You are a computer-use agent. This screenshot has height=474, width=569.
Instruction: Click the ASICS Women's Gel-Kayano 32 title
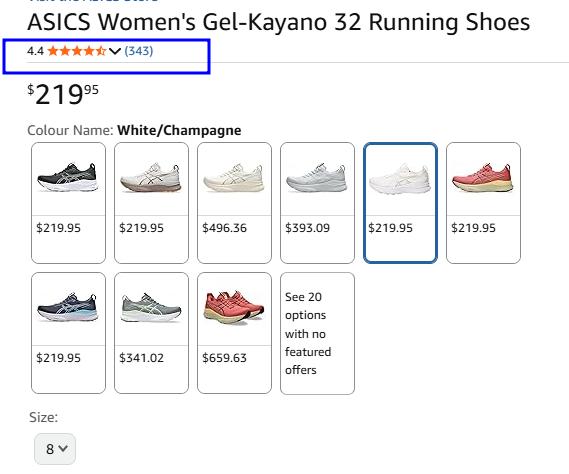coord(278,22)
